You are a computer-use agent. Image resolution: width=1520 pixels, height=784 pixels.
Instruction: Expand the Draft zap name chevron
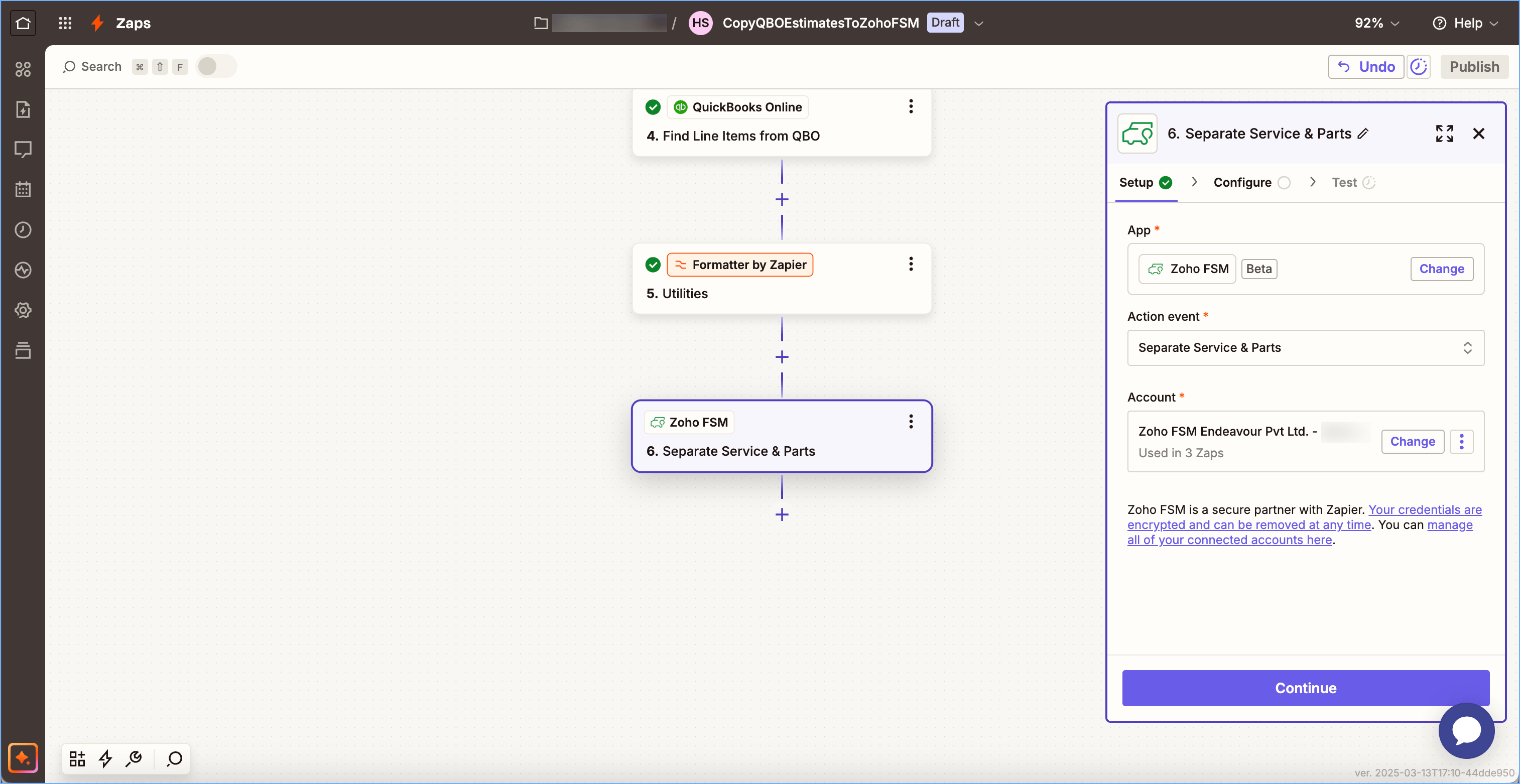coord(979,23)
